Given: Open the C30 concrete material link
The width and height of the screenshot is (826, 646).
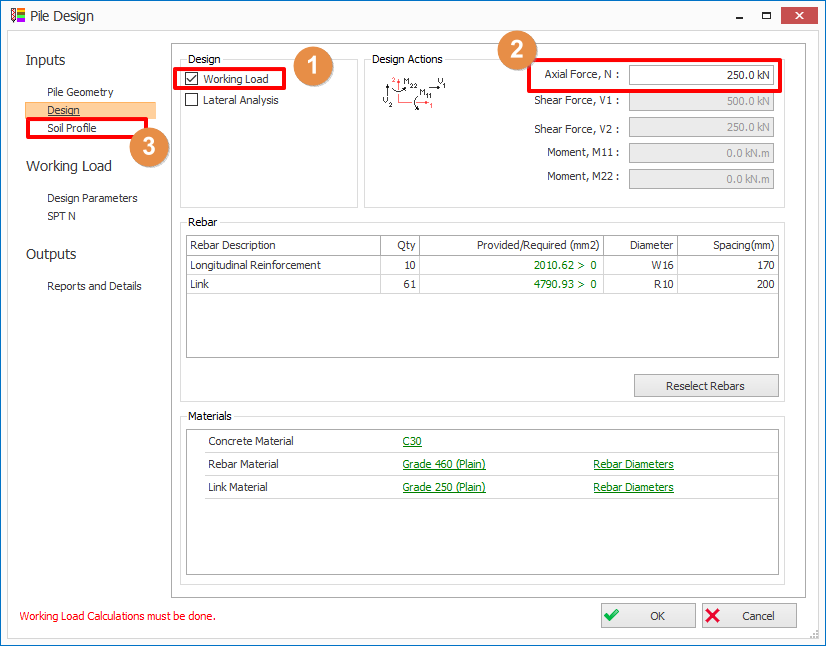Looking at the screenshot, I should point(412,441).
